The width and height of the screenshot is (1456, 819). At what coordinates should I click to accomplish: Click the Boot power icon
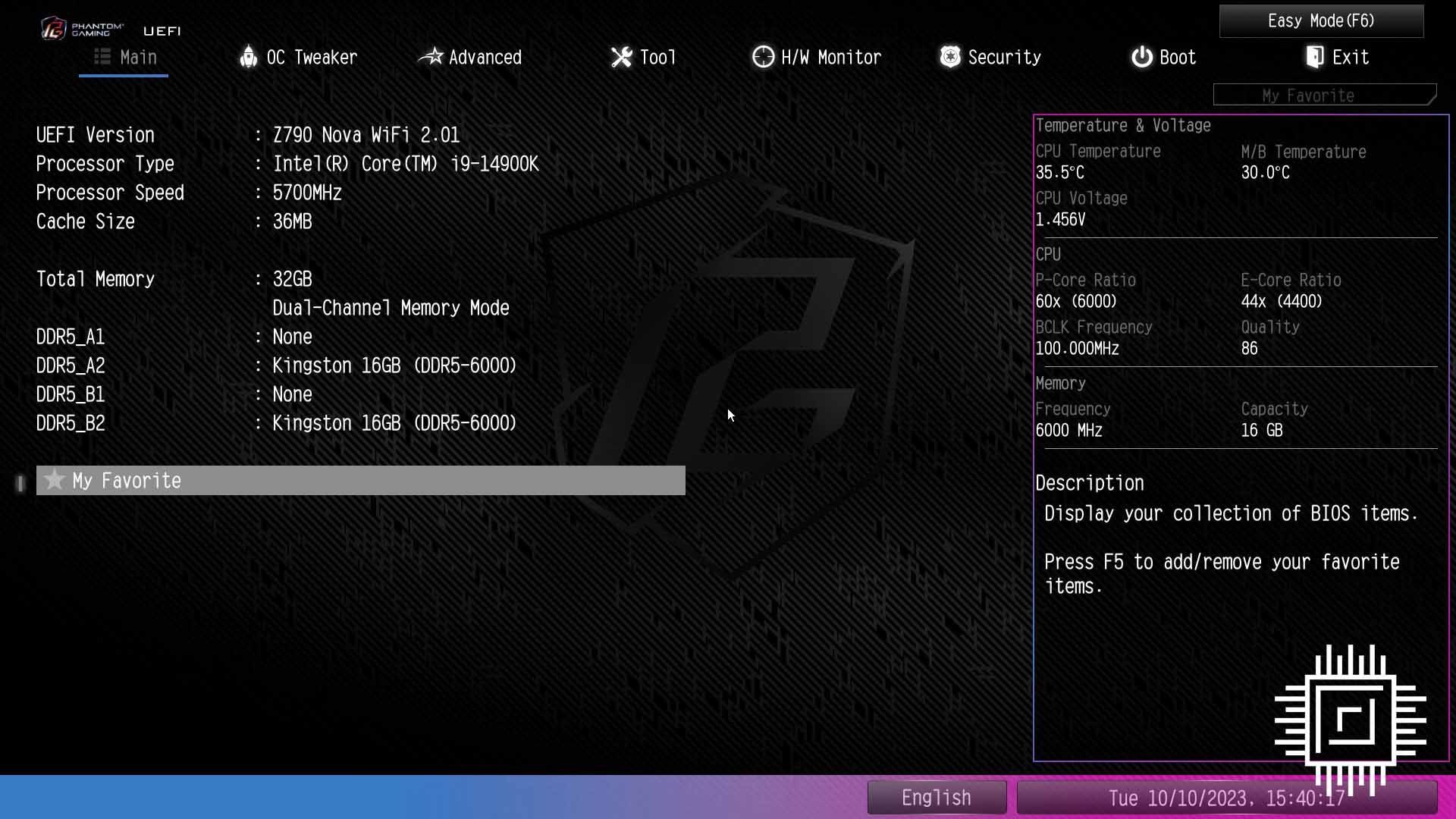pyautogui.click(x=1142, y=57)
